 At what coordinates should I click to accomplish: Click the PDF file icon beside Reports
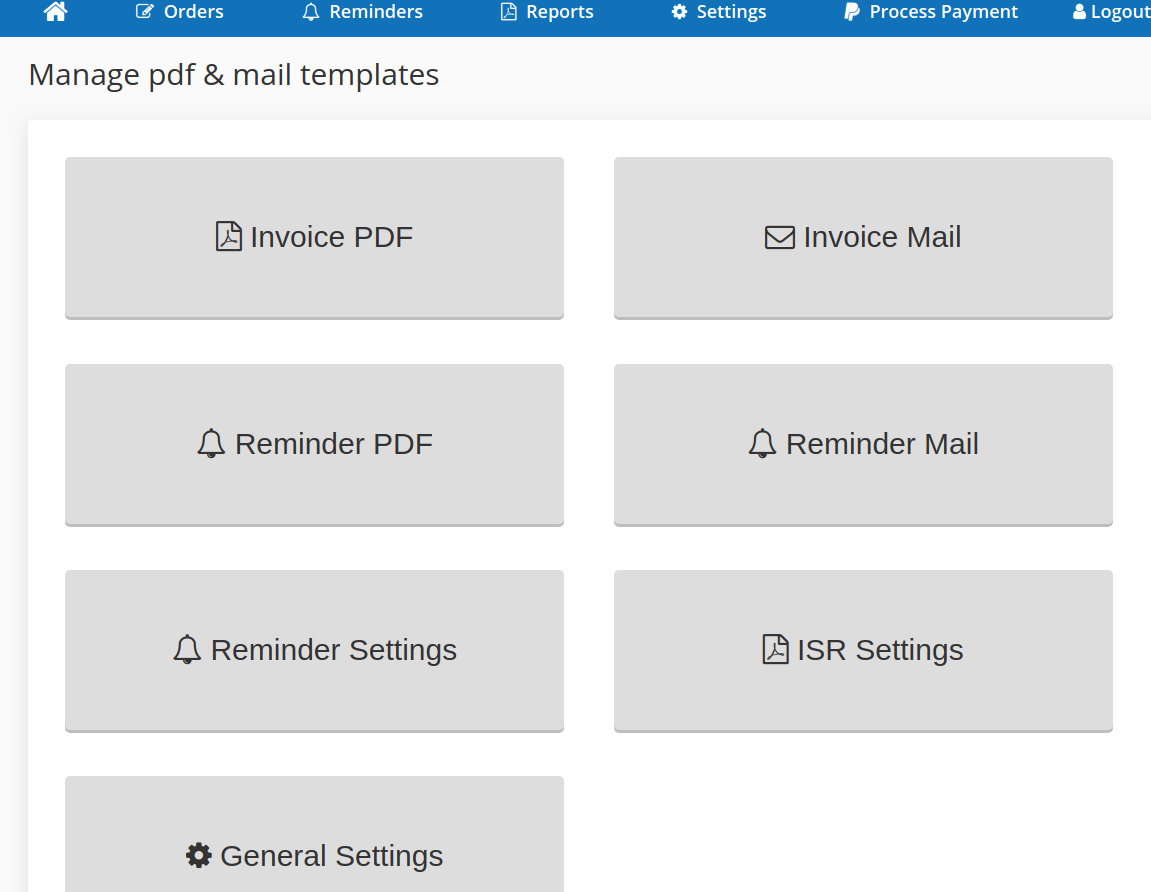(x=509, y=12)
